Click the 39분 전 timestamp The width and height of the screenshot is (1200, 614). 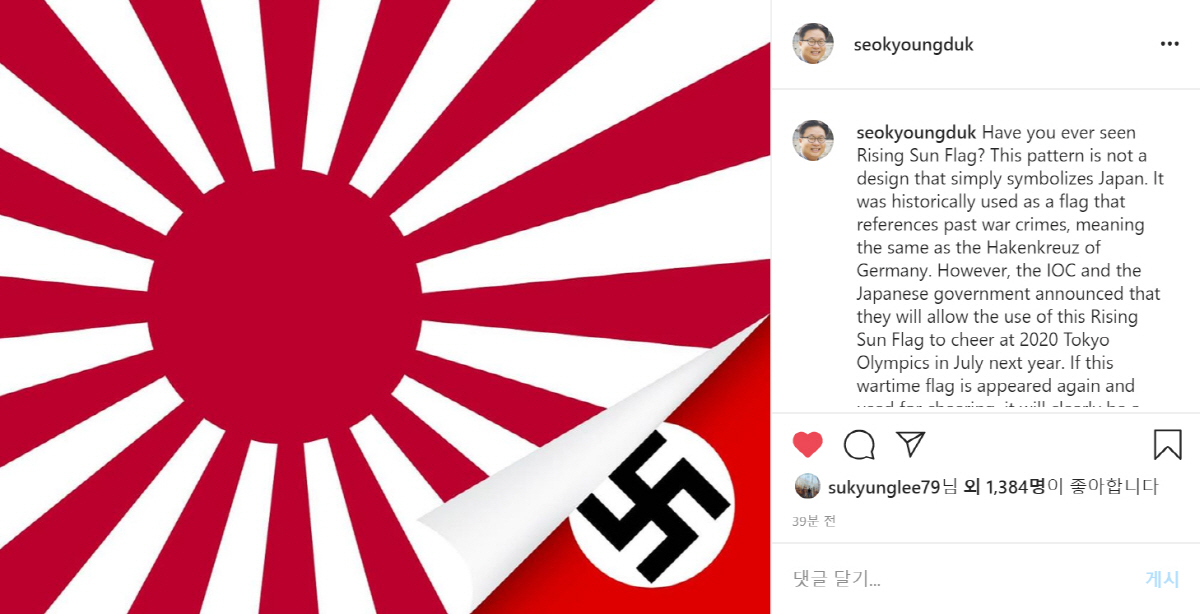(x=814, y=521)
